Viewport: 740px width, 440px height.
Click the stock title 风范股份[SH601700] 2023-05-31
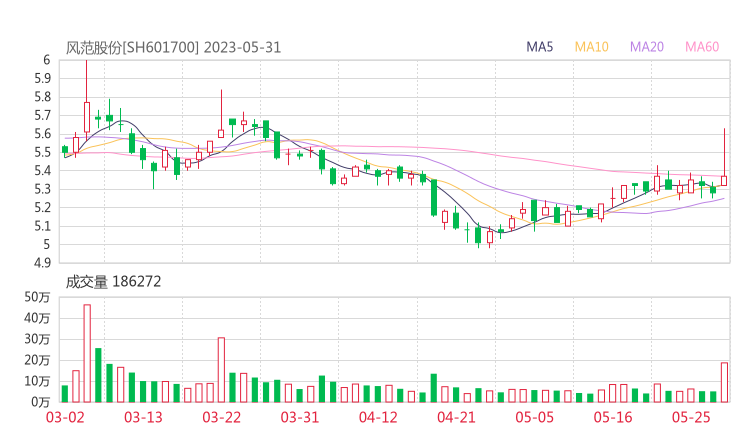click(x=173, y=48)
